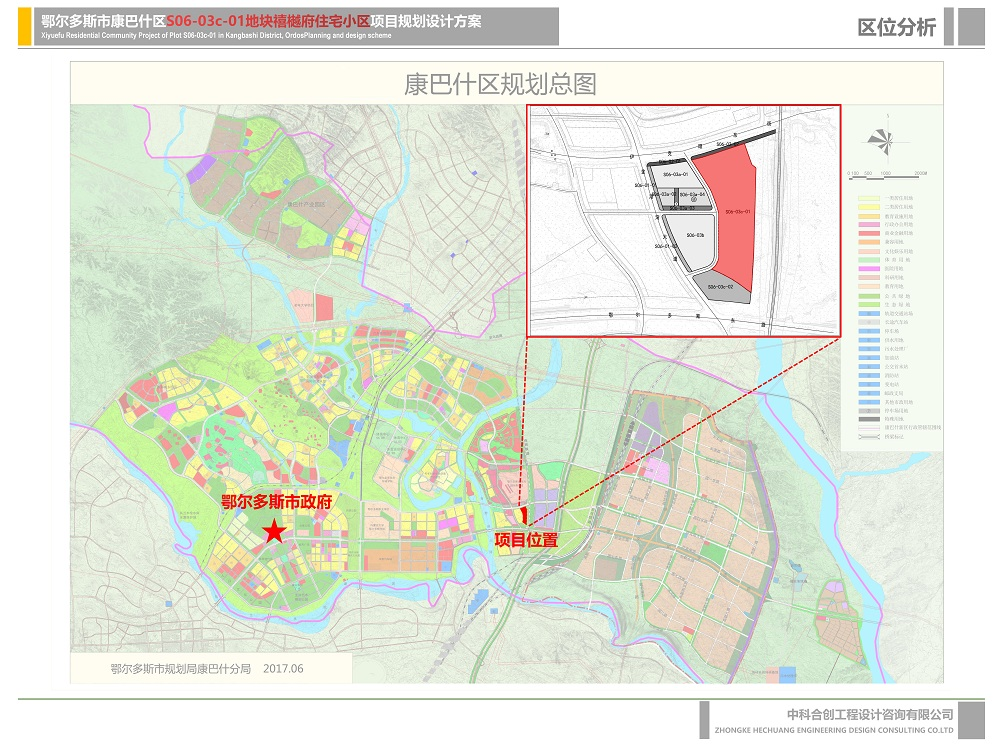Click the 体育用地 legend label
Viewport: 1000px width, 750px height.
pos(898,260)
